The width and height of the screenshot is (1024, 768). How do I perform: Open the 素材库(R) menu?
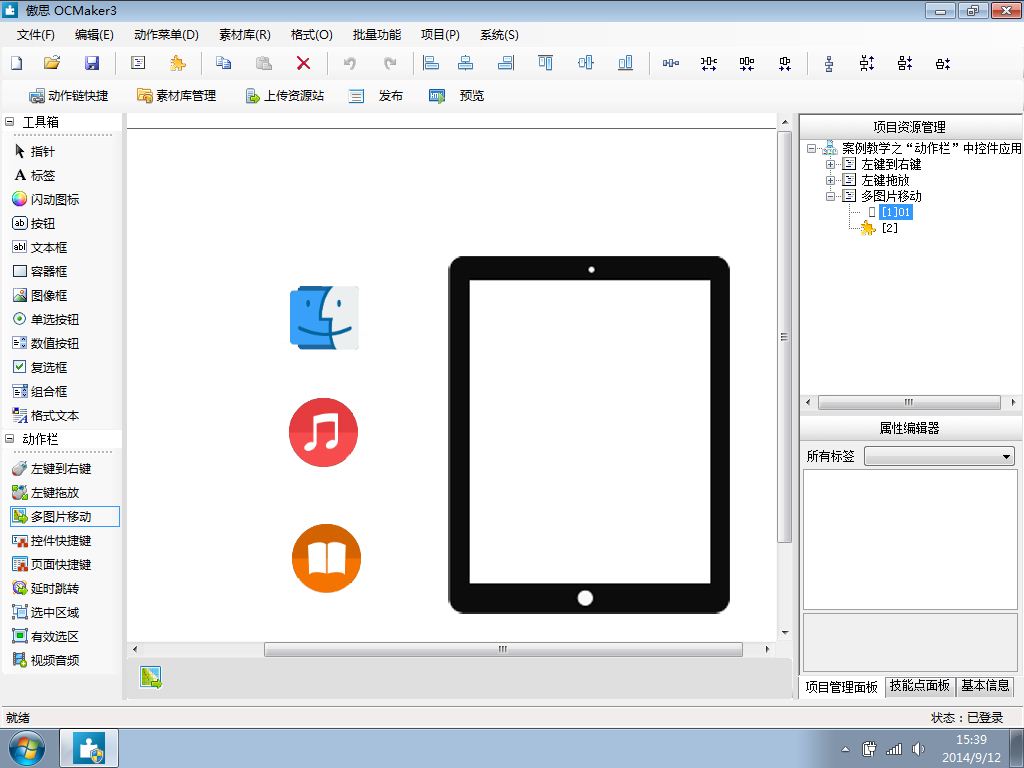pyautogui.click(x=245, y=35)
